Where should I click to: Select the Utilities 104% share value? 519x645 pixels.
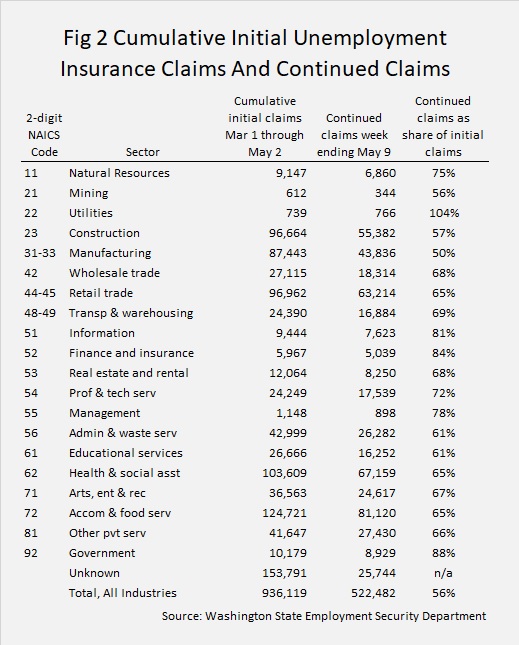pos(444,213)
